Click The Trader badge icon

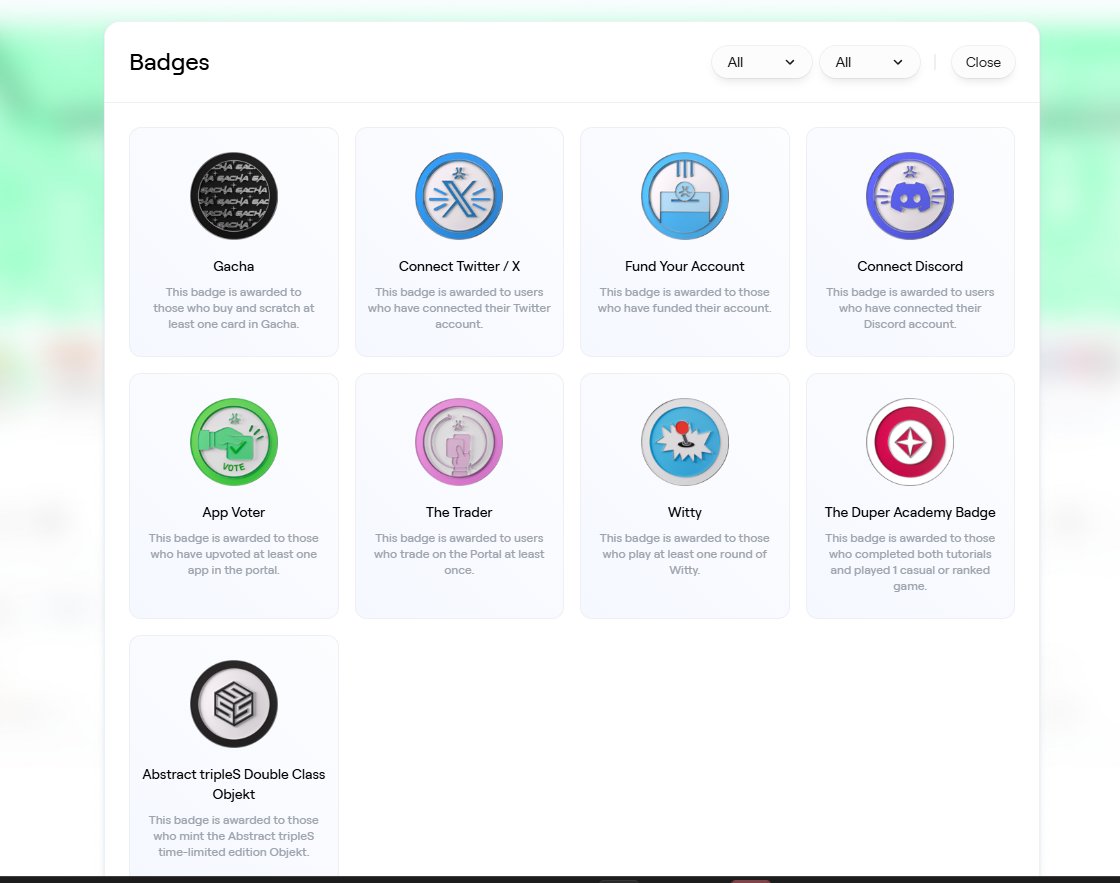click(459, 442)
